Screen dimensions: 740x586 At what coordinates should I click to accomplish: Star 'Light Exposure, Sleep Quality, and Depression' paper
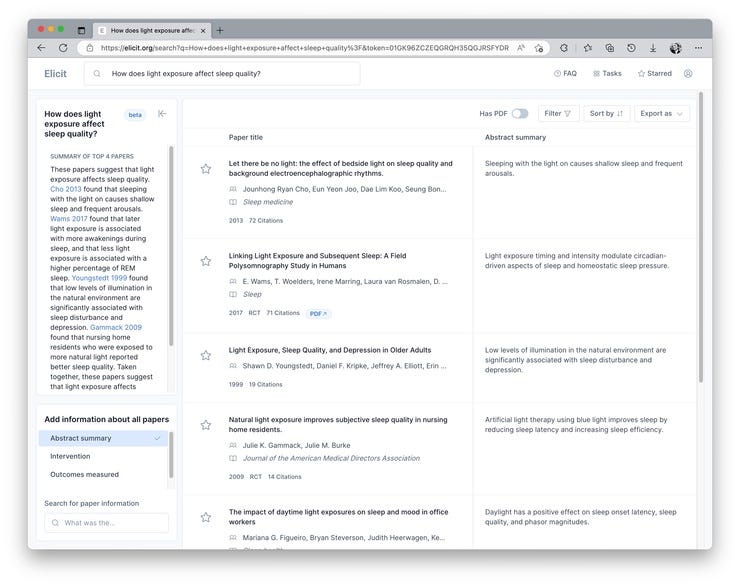click(x=206, y=355)
